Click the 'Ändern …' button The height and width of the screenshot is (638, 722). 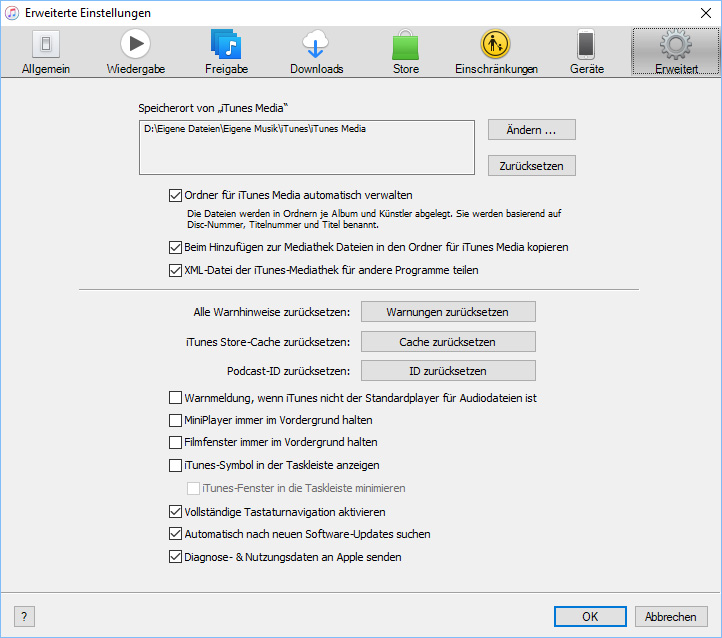pyautogui.click(x=531, y=130)
